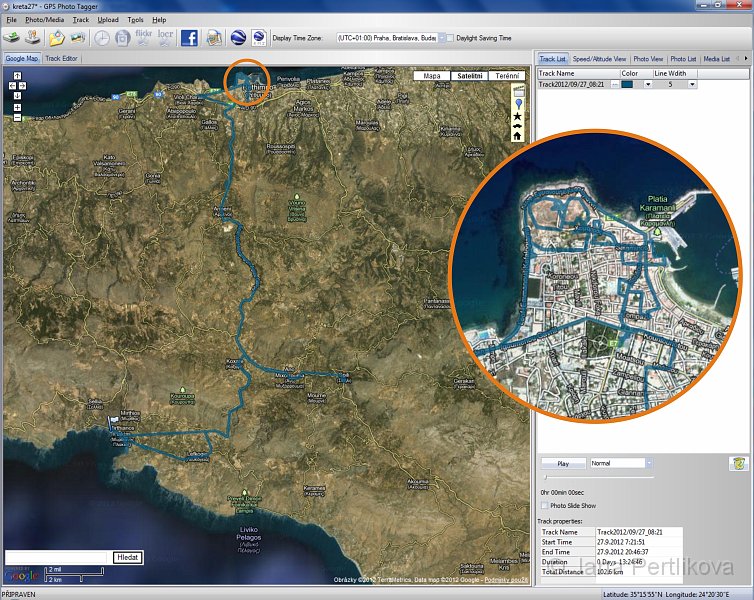
Task: Click the KMZ export toolbar icon
Action: point(259,38)
